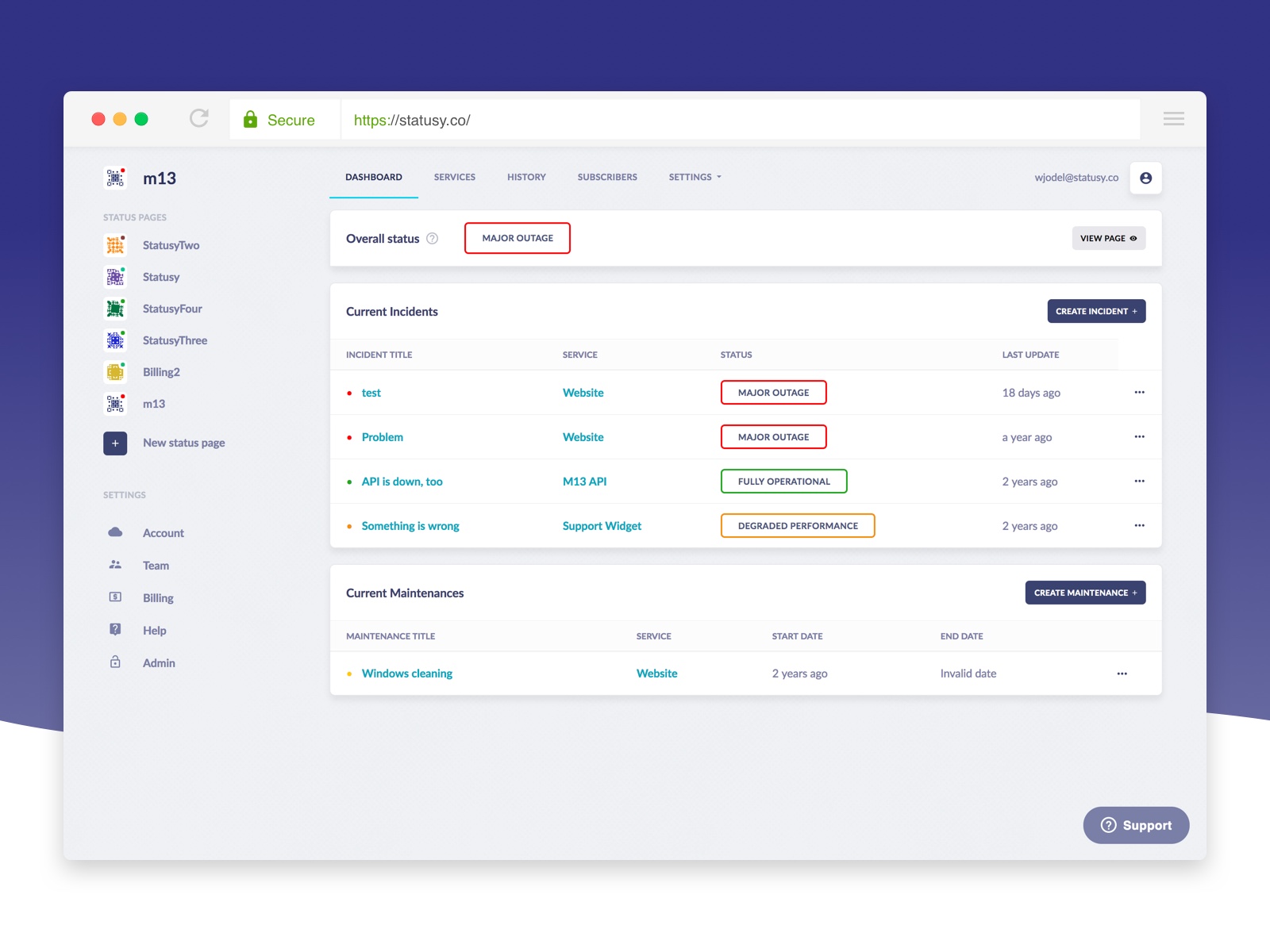
Task: Switch to the History tab
Action: 526,177
